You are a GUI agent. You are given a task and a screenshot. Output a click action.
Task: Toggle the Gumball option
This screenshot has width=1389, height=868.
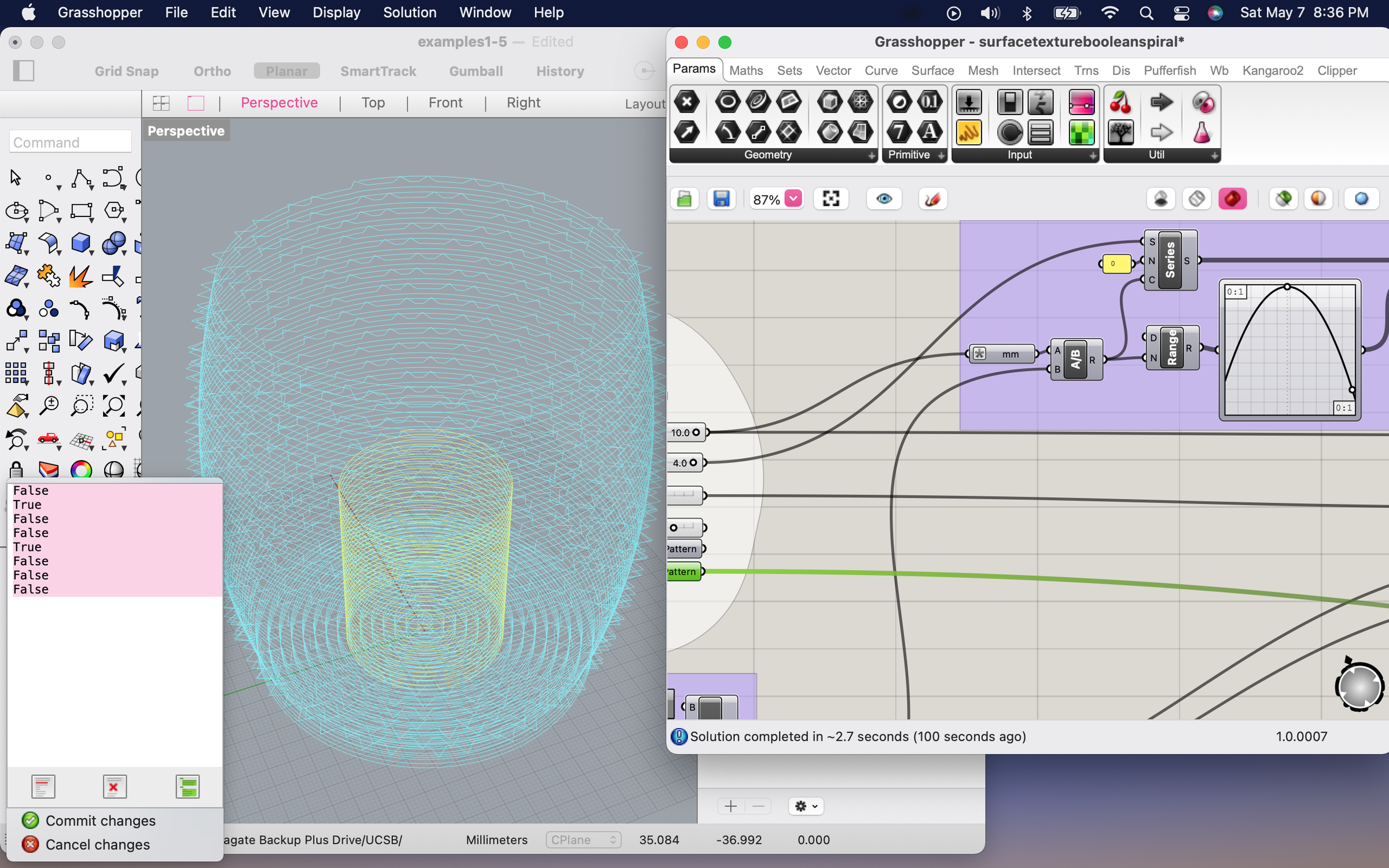(476, 71)
